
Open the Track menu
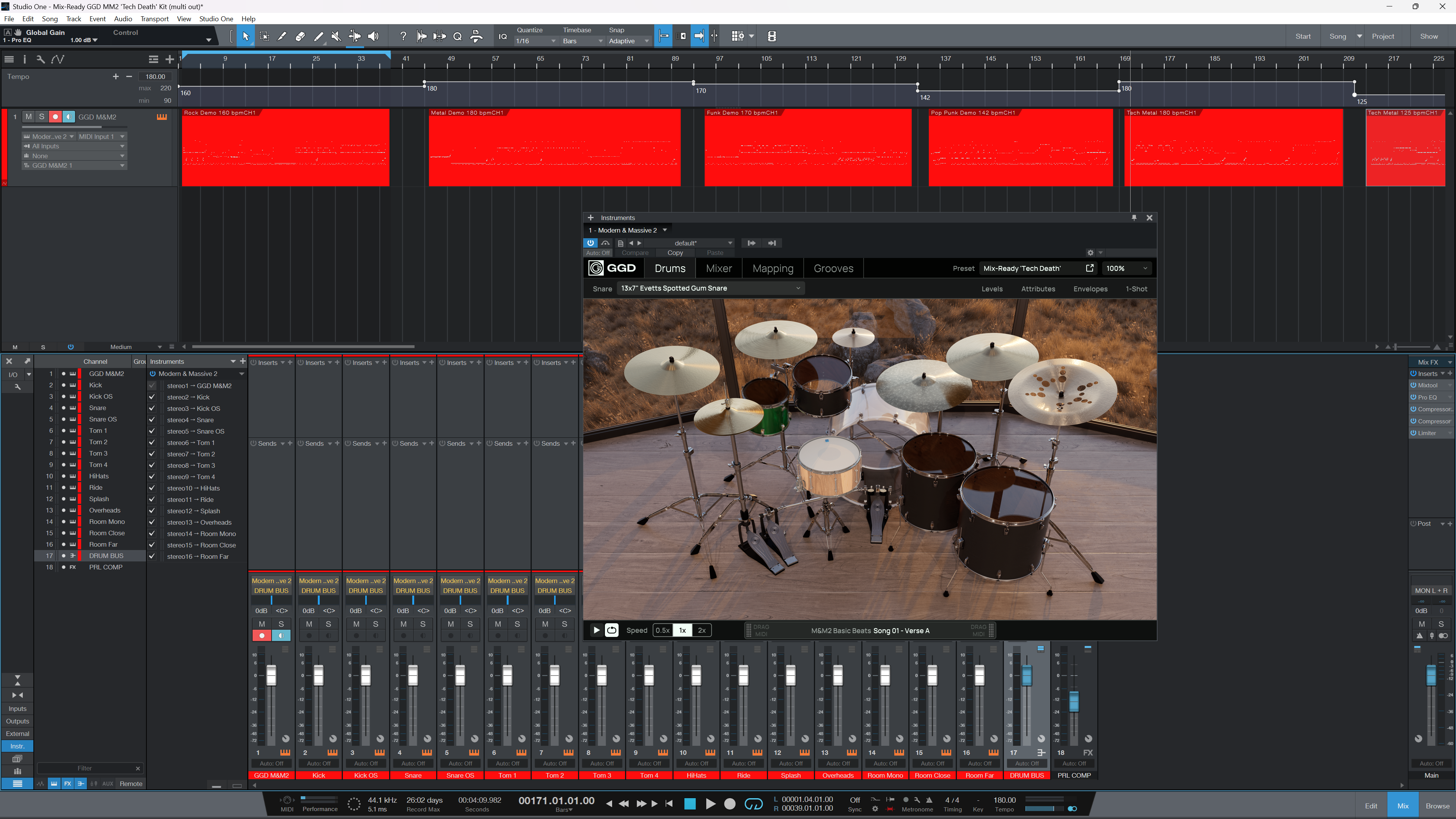pos(74,19)
